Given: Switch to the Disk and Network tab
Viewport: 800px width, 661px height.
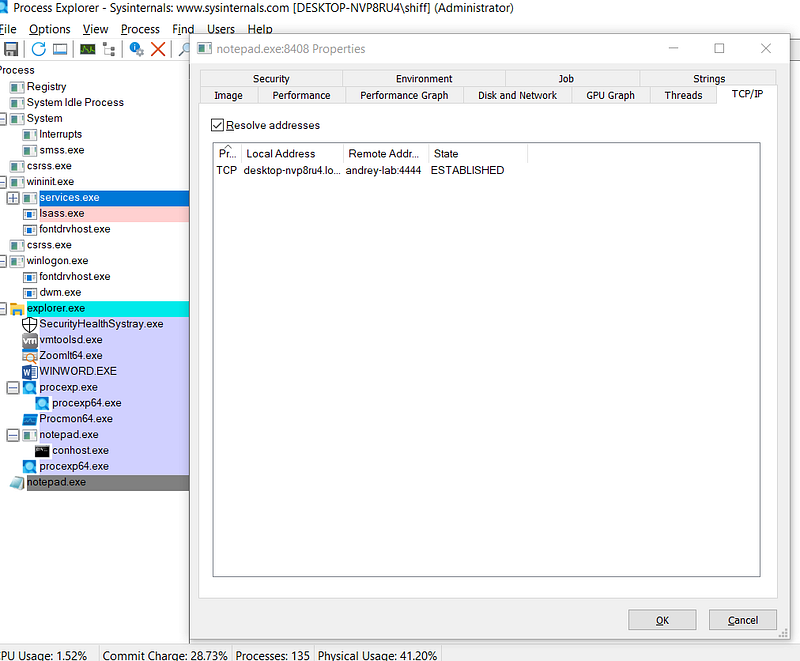Looking at the screenshot, I should click(x=517, y=95).
